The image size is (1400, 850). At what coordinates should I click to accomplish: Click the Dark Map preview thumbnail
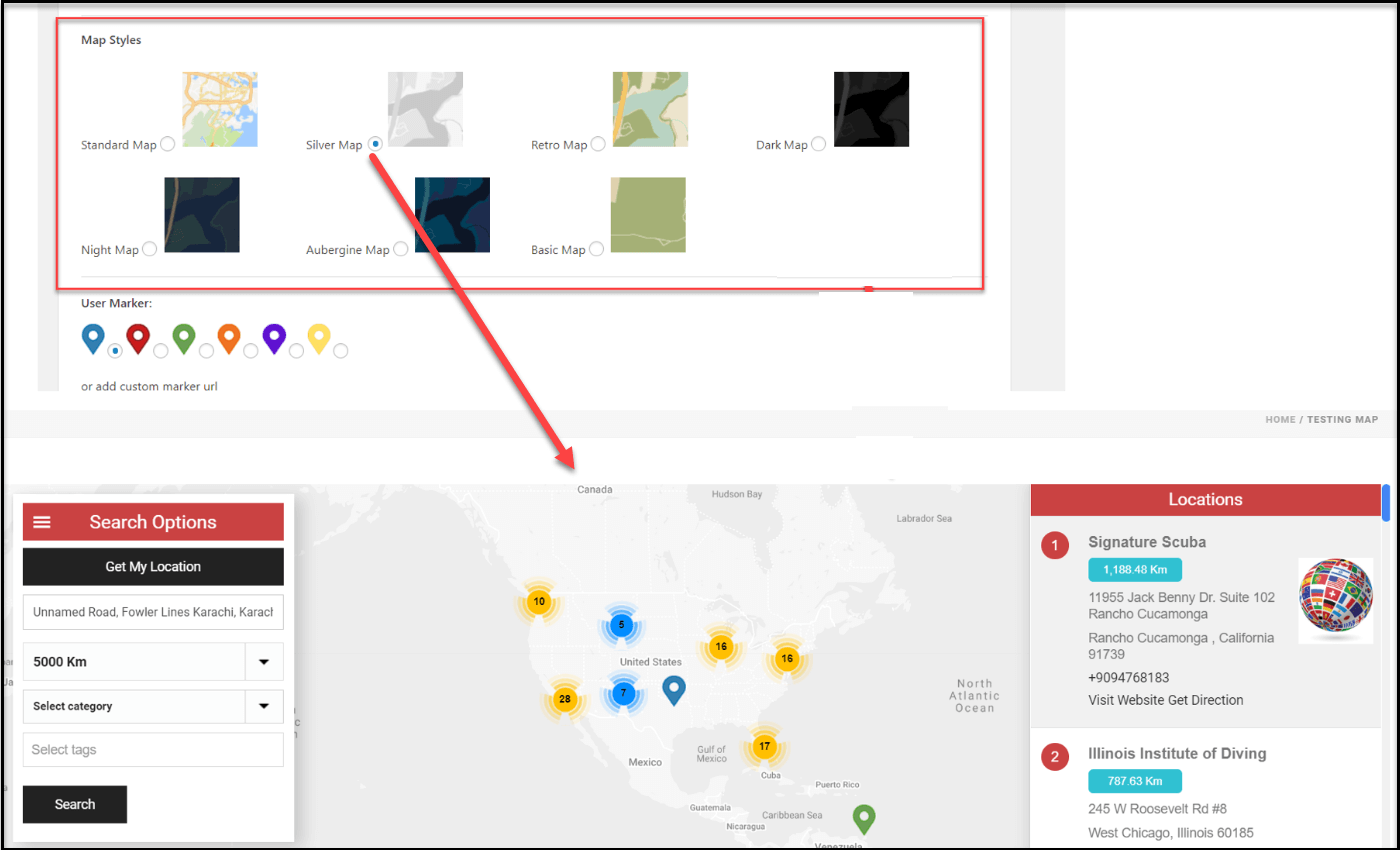[x=871, y=109]
